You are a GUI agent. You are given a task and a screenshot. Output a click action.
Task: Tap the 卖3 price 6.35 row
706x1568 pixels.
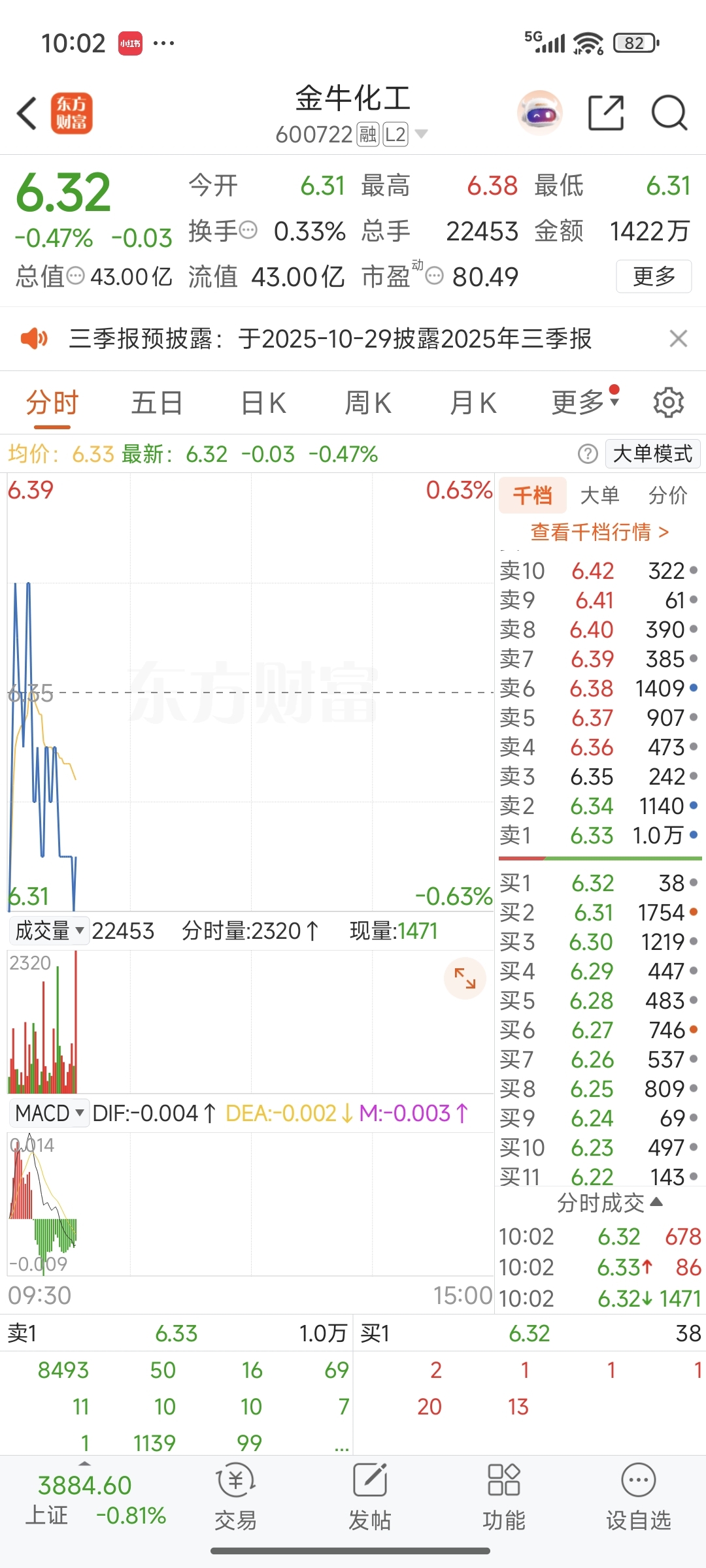click(x=599, y=776)
